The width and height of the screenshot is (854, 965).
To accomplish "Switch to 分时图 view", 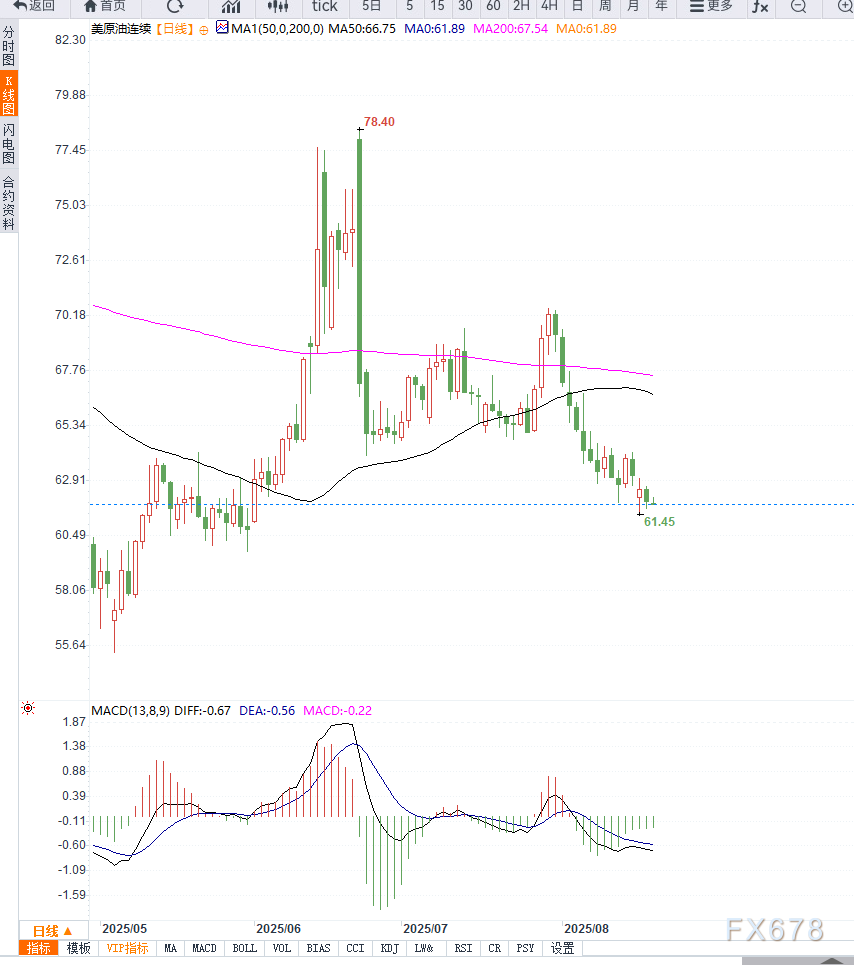I will [9, 46].
